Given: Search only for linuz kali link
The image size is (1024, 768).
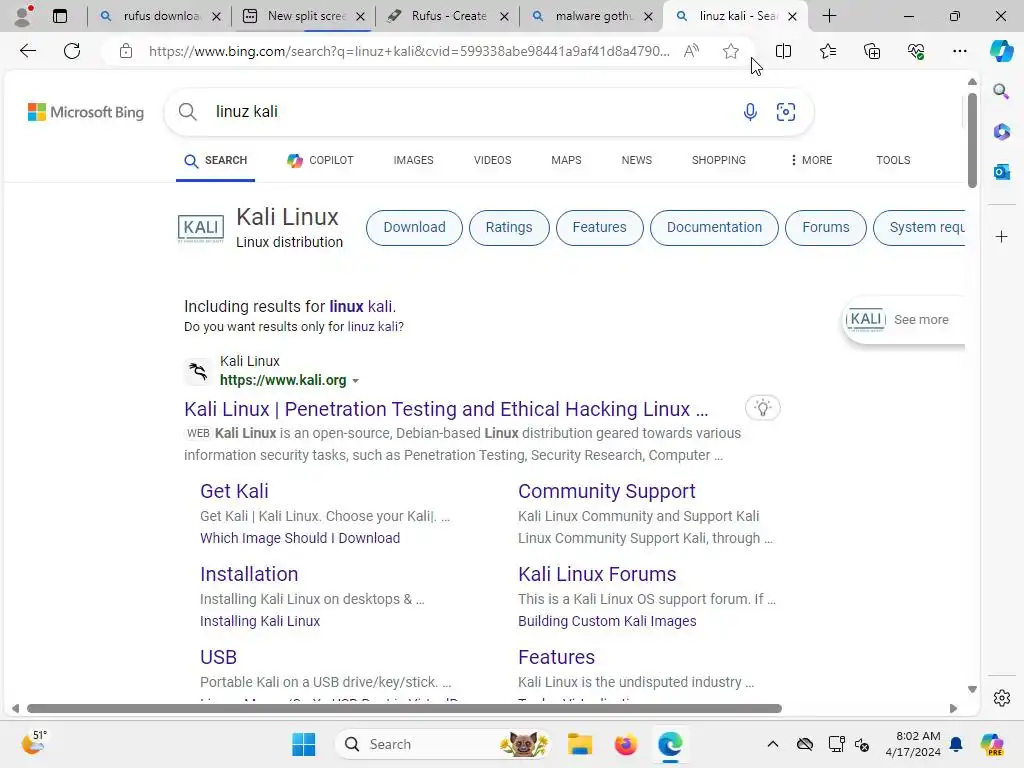Looking at the screenshot, I should [x=374, y=327].
